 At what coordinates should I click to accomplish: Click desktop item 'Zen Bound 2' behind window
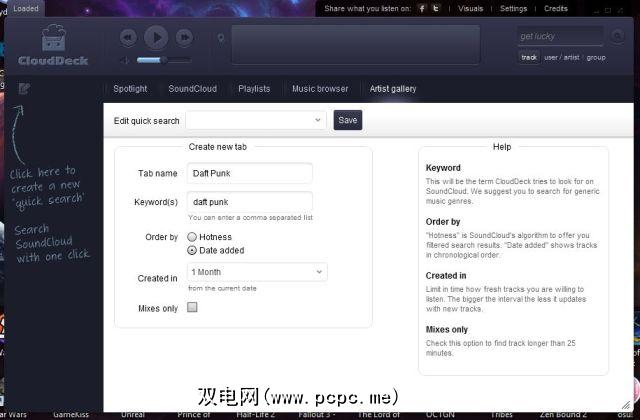pos(563,415)
